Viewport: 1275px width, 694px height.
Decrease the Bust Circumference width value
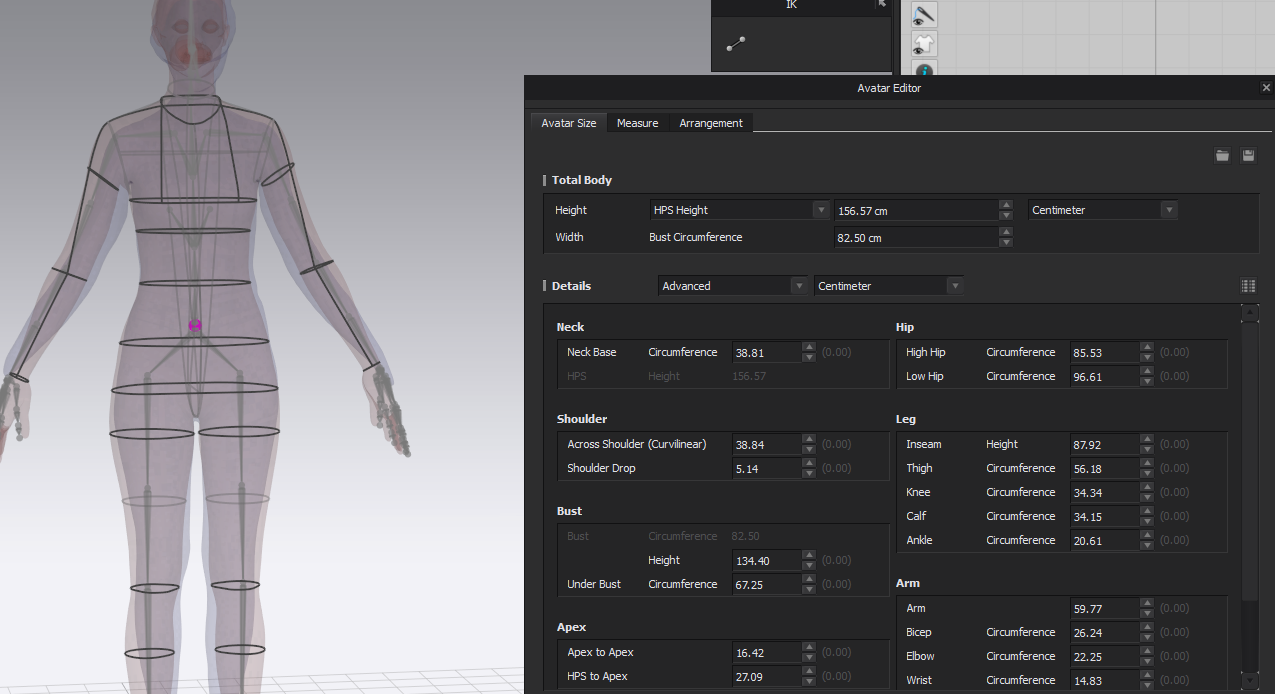[x=1006, y=243]
